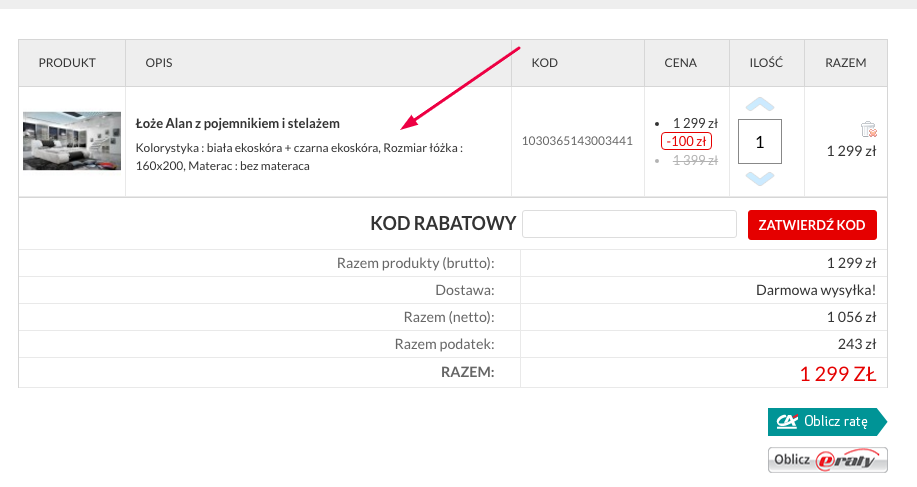Viewport: 917px width, 487px height.
Task: Click the tax amount '243 zł'
Action: pos(857,344)
